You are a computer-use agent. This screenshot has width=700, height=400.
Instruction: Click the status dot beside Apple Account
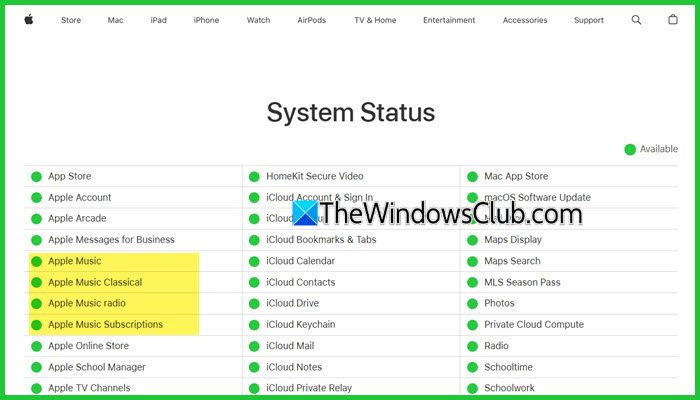tap(36, 198)
